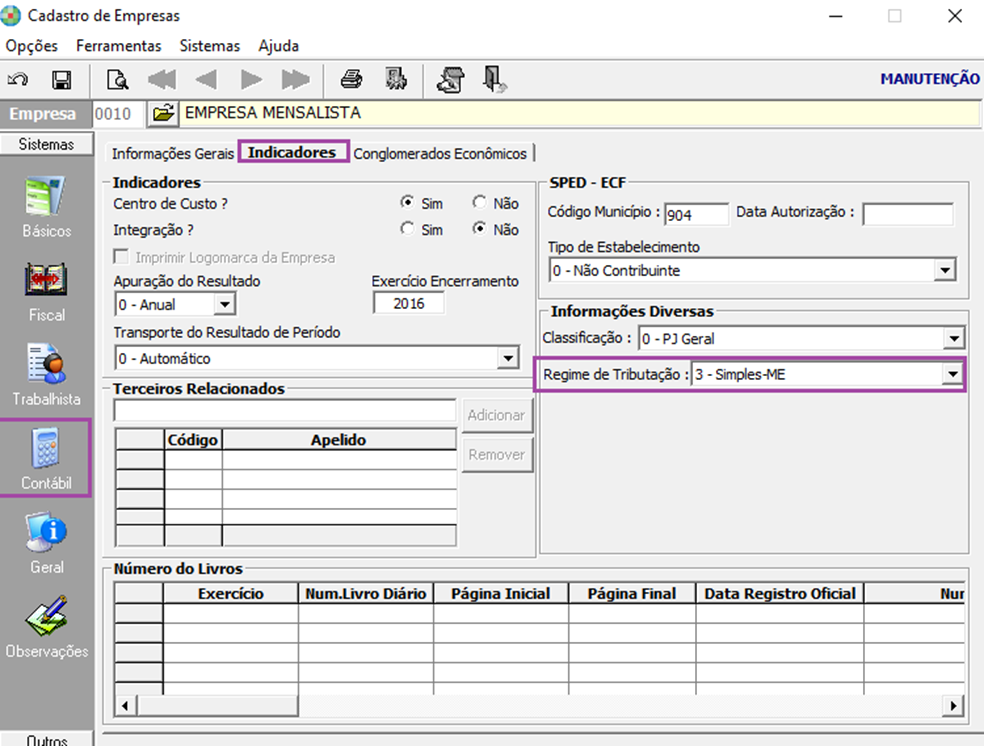Click the Exercício Encerramento field 2016
This screenshot has width=984, height=746.
(409, 304)
